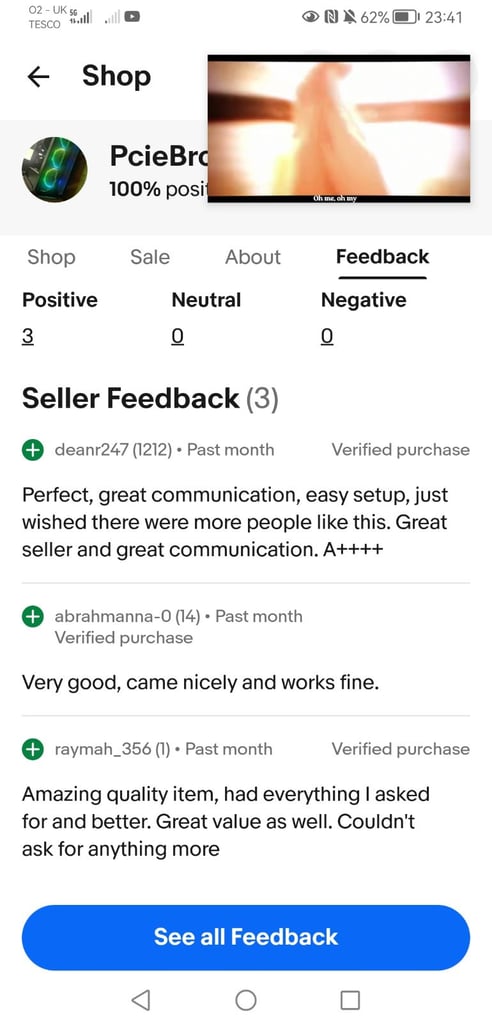Screen dimensions: 492x1024
Task: Tap the back arrow beside Shop
Action: 39,77
